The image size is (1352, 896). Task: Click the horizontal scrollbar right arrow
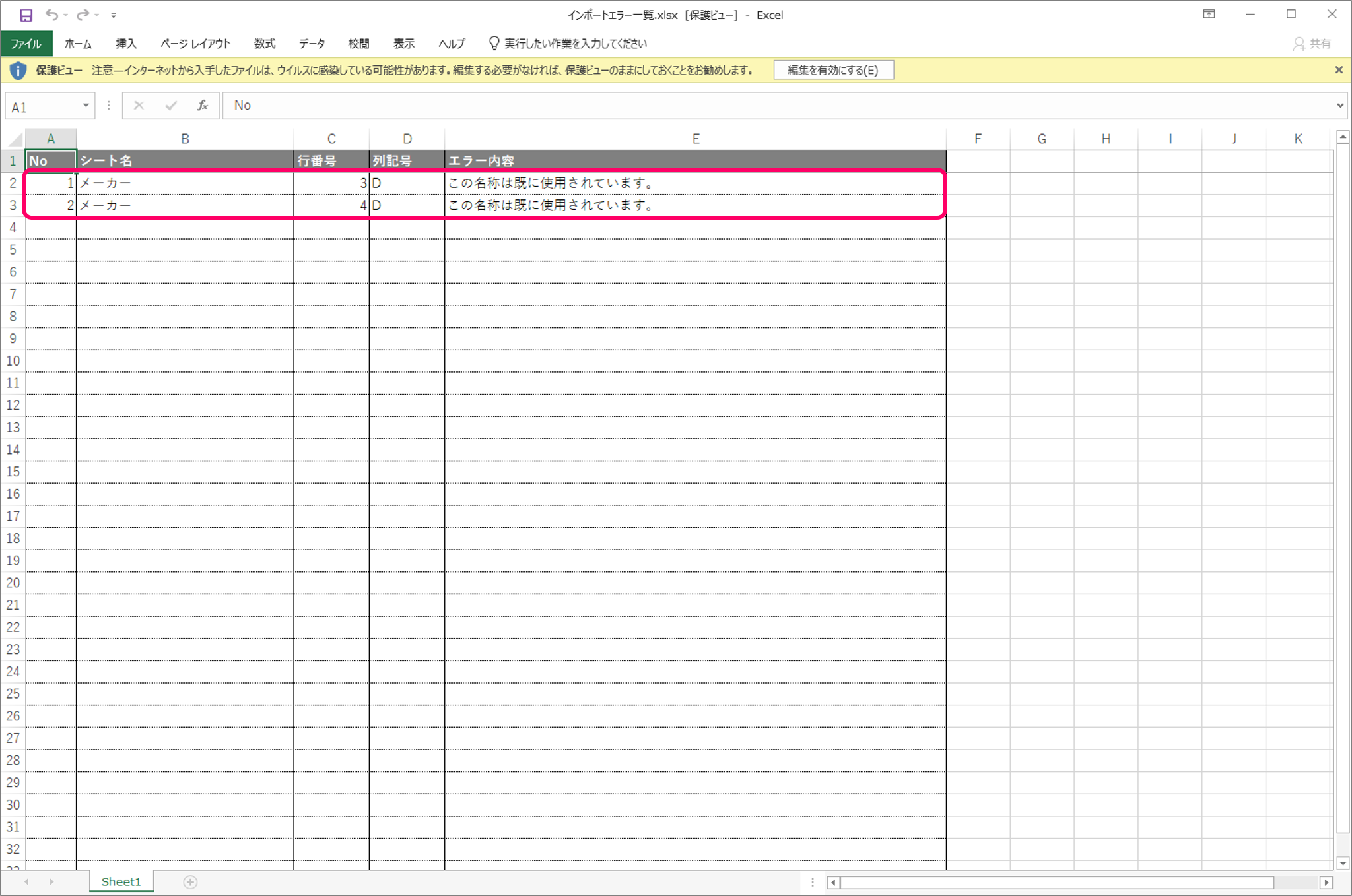tap(1326, 882)
